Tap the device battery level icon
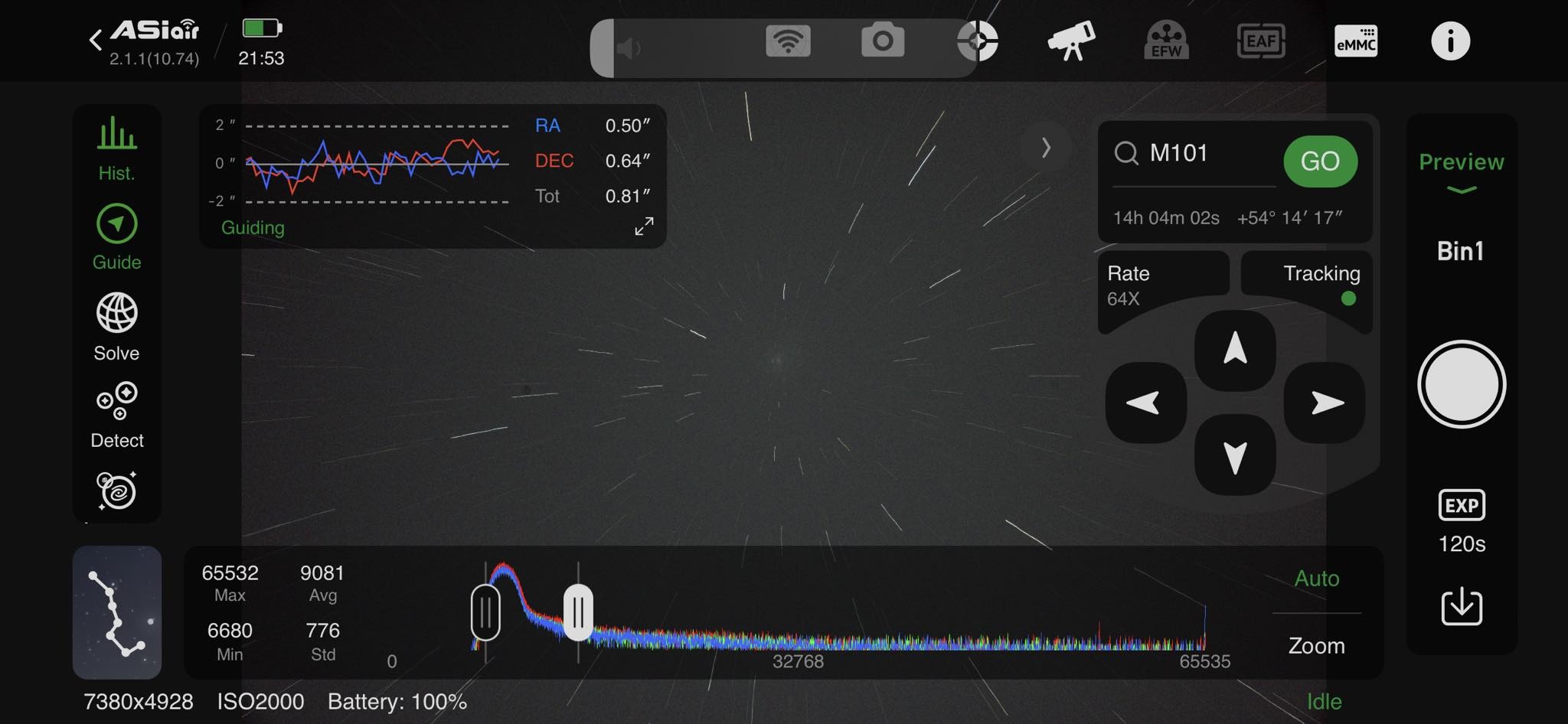The width and height of the screenshot is (1568, 724). tap(262, 28)
